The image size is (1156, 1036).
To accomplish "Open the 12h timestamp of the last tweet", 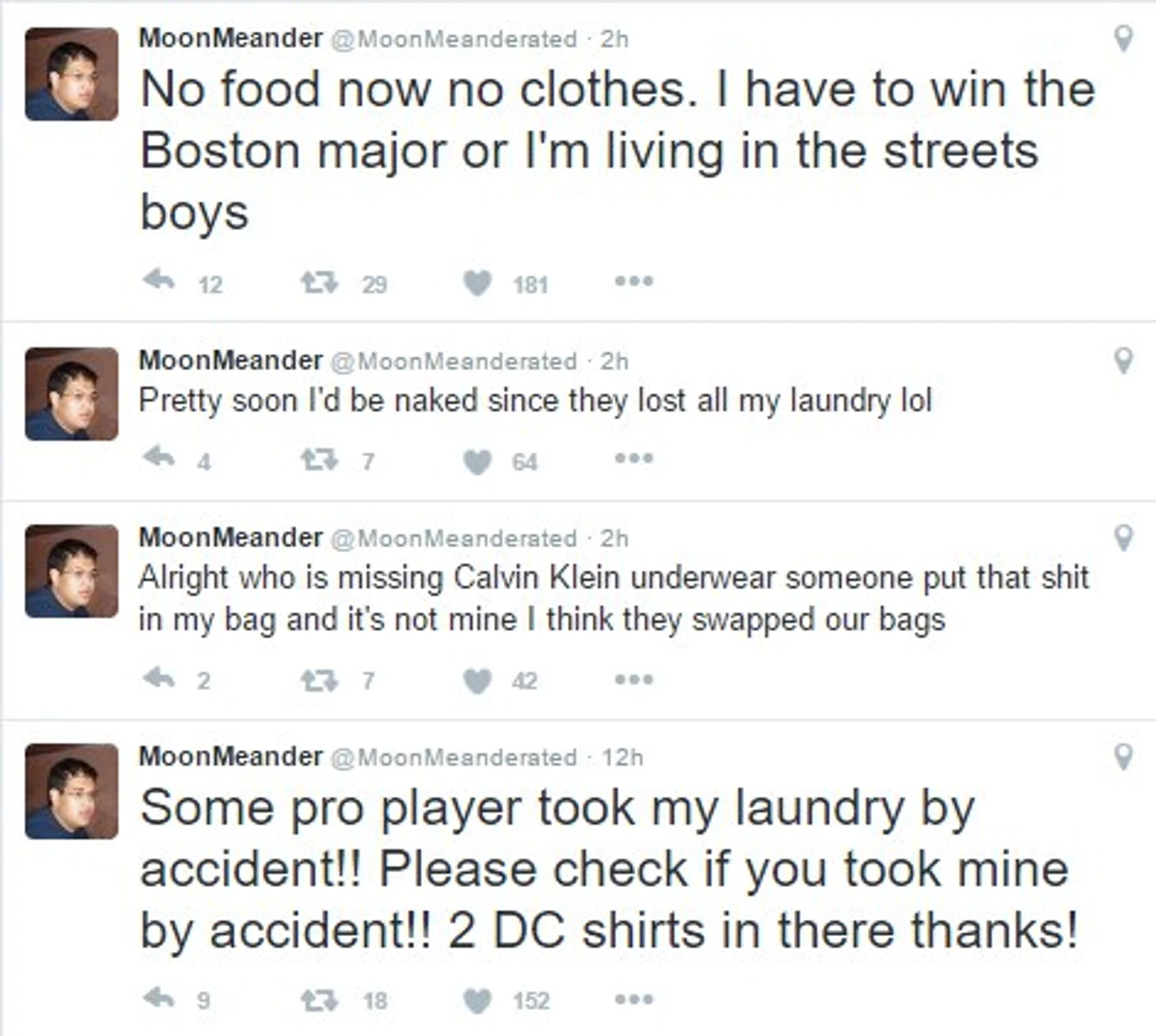I will (622, 757).
